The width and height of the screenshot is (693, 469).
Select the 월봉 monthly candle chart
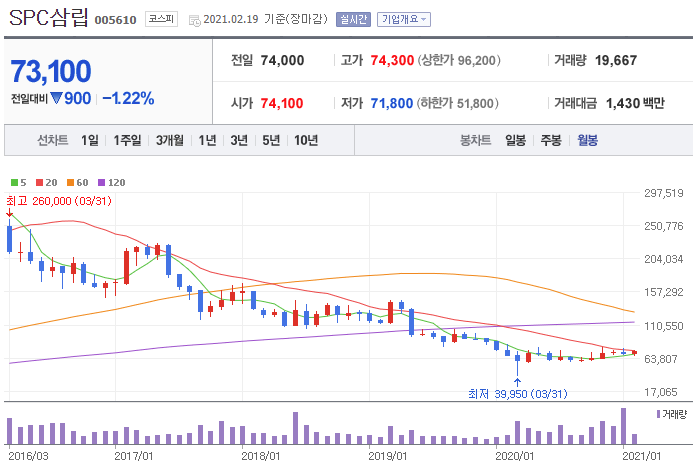587,141
